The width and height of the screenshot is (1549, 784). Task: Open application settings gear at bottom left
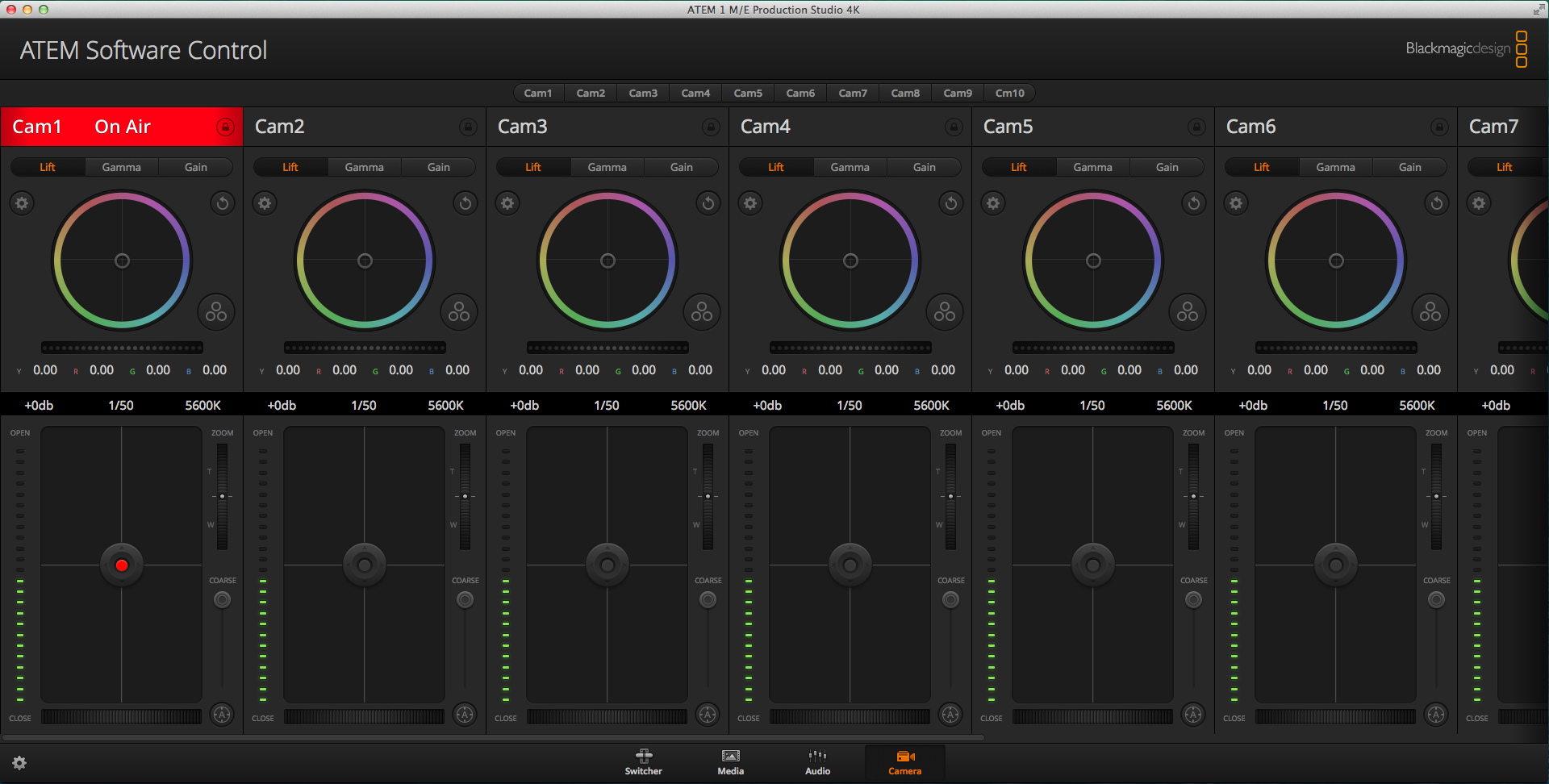click(x=19, y=763)
